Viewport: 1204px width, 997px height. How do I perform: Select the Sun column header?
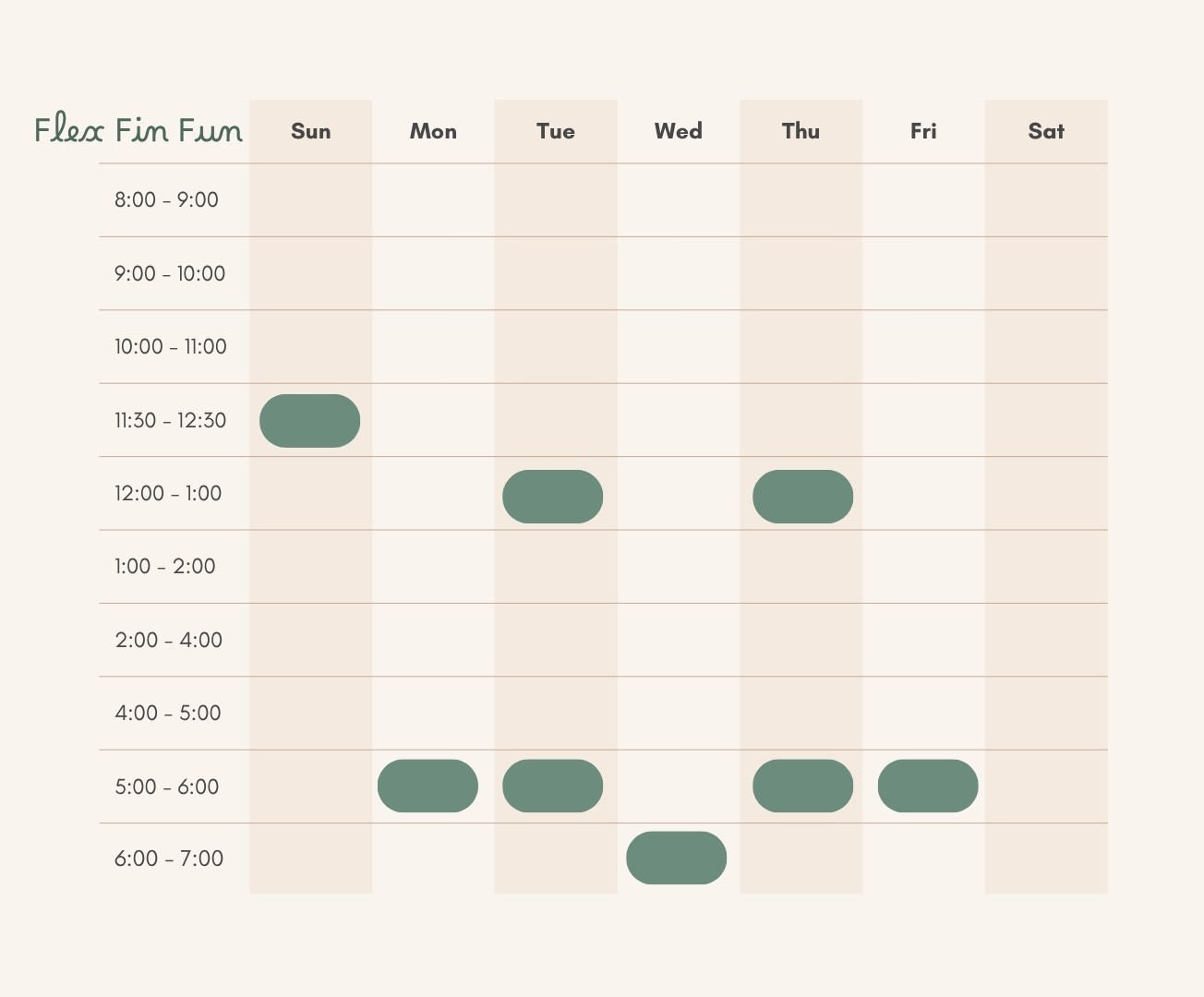click(311, 131)
